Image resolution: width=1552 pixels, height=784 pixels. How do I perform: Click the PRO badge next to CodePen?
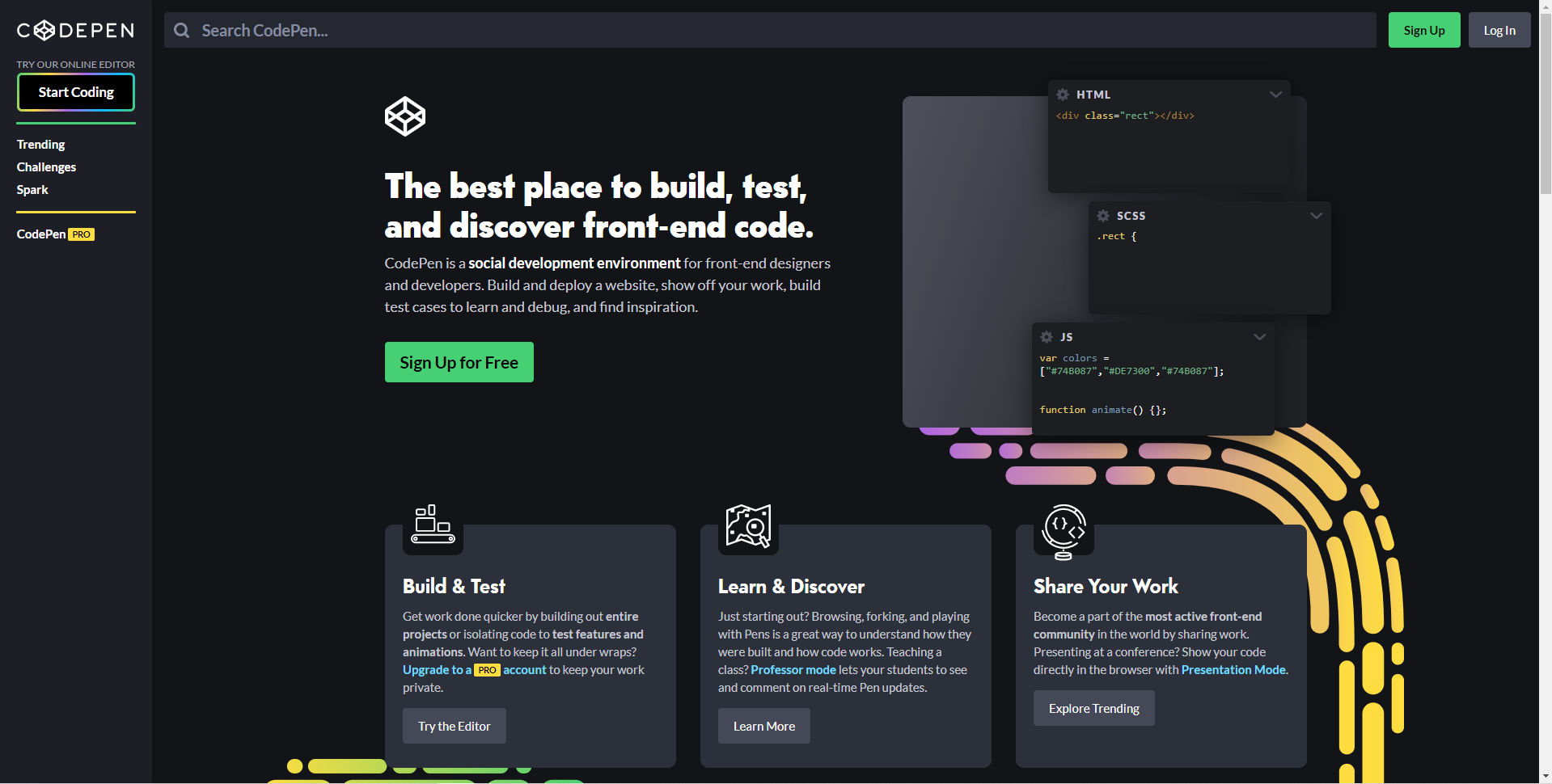pos(81,234)
